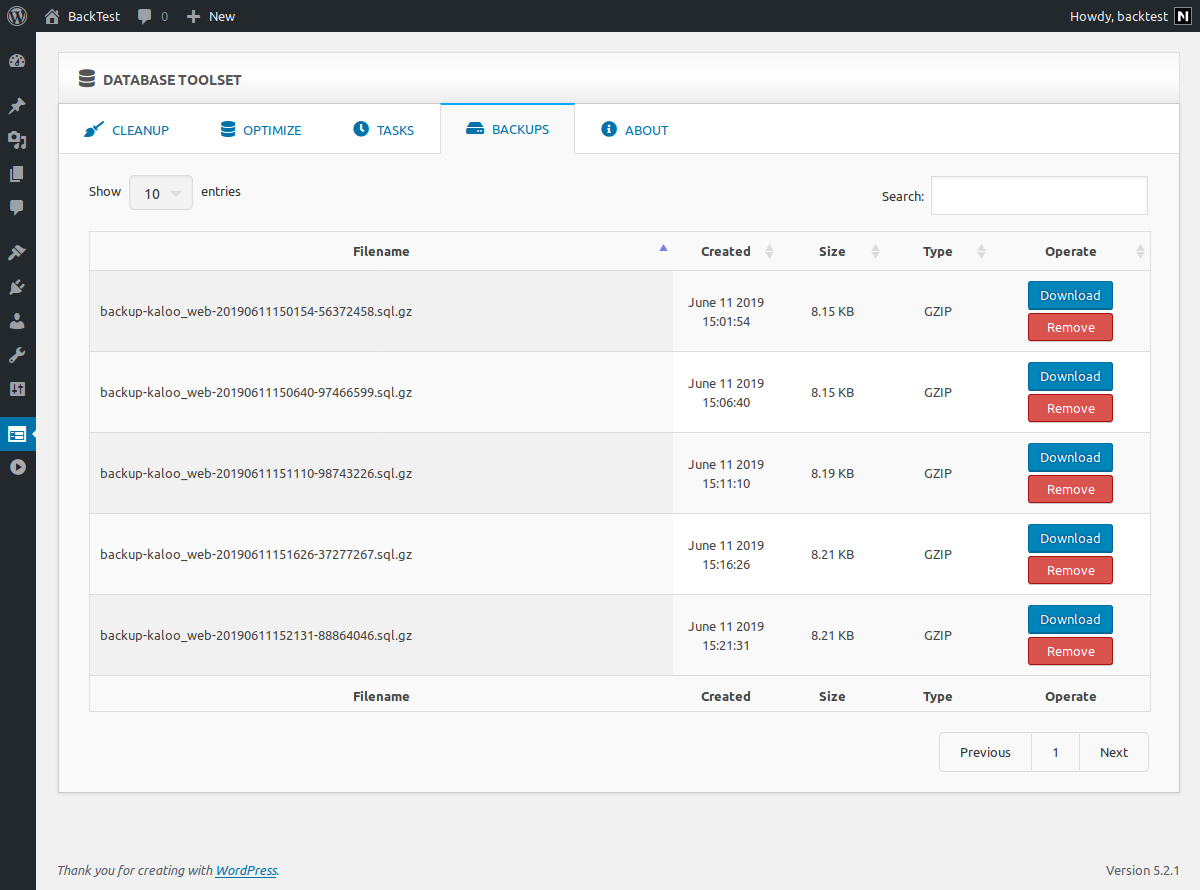The width and height of the screenshot is (1200, 890).
Task: Download the backup created at 15:01:54
Action: click(1070, 296)
